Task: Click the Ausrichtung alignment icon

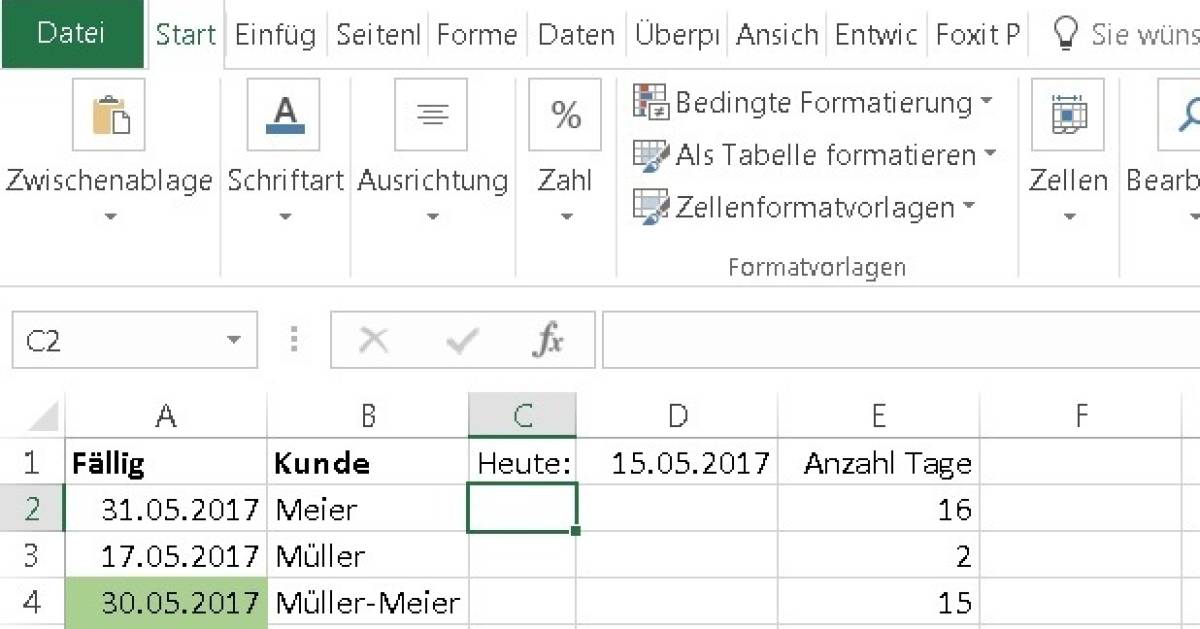Action: pos(431,113)
